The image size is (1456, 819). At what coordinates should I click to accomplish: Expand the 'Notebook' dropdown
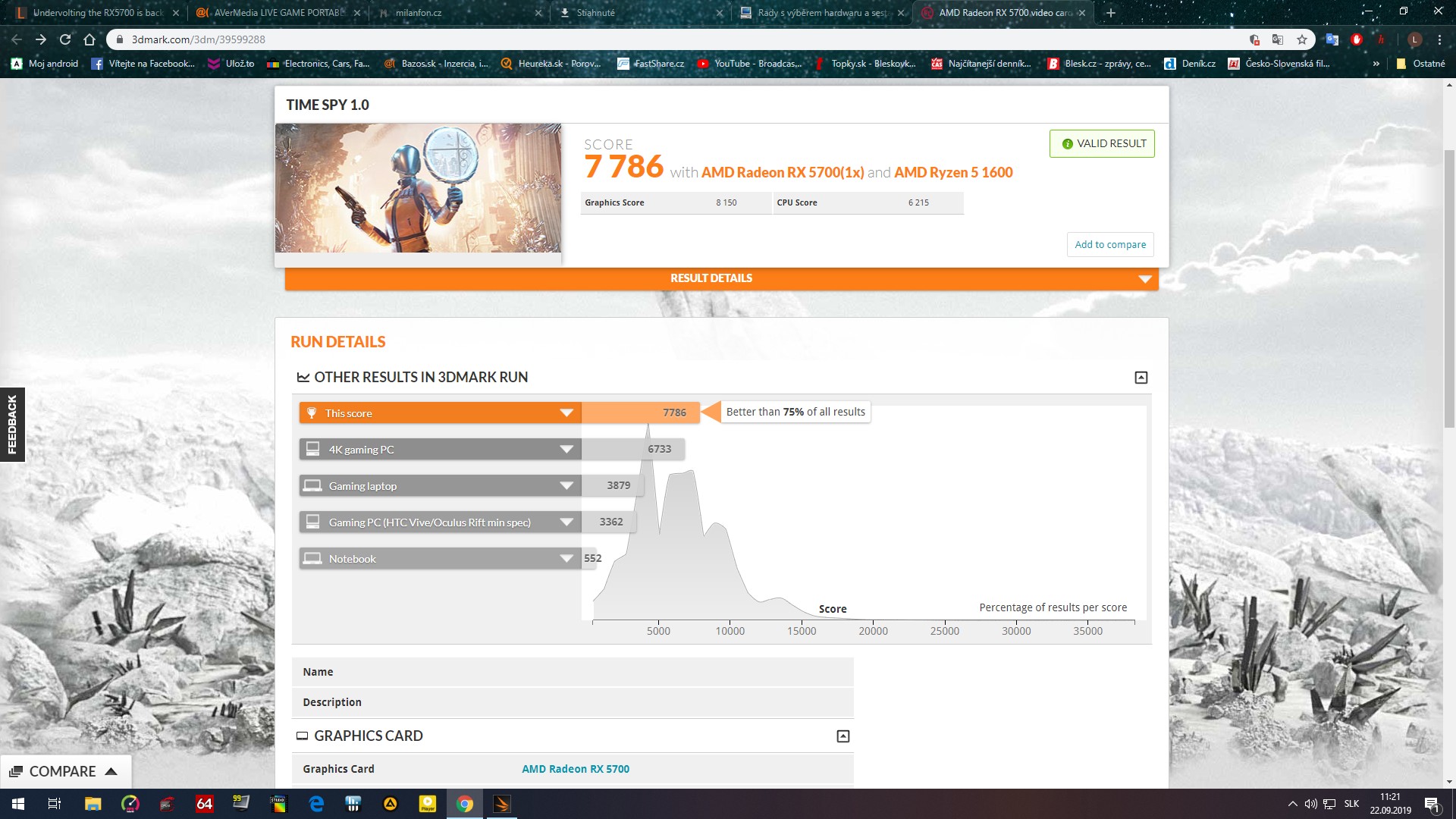click(x=566, y=559)
